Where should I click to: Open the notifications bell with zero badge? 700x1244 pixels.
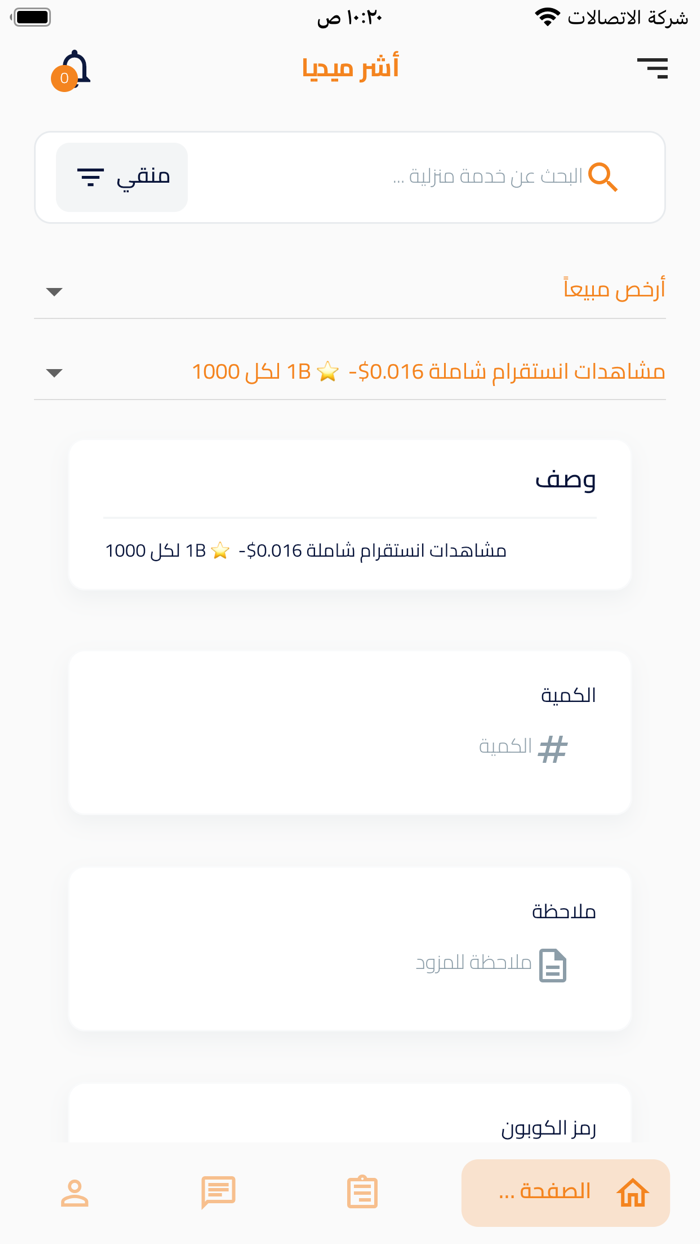pos(77,68)
